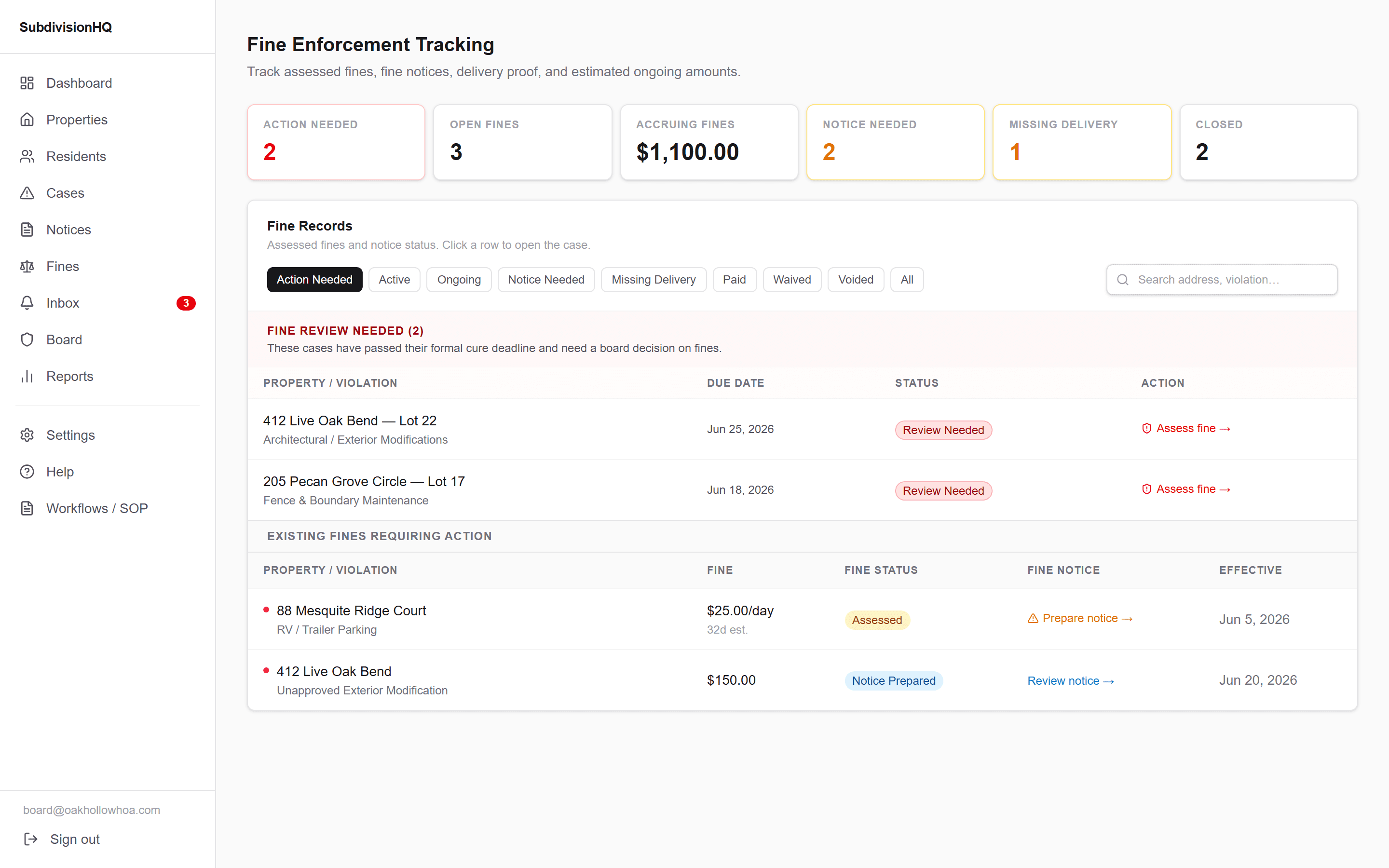Open the Unapproved Exterior Modification fine row
This screenshot has width=1389, height=868.
pos(803,680)
